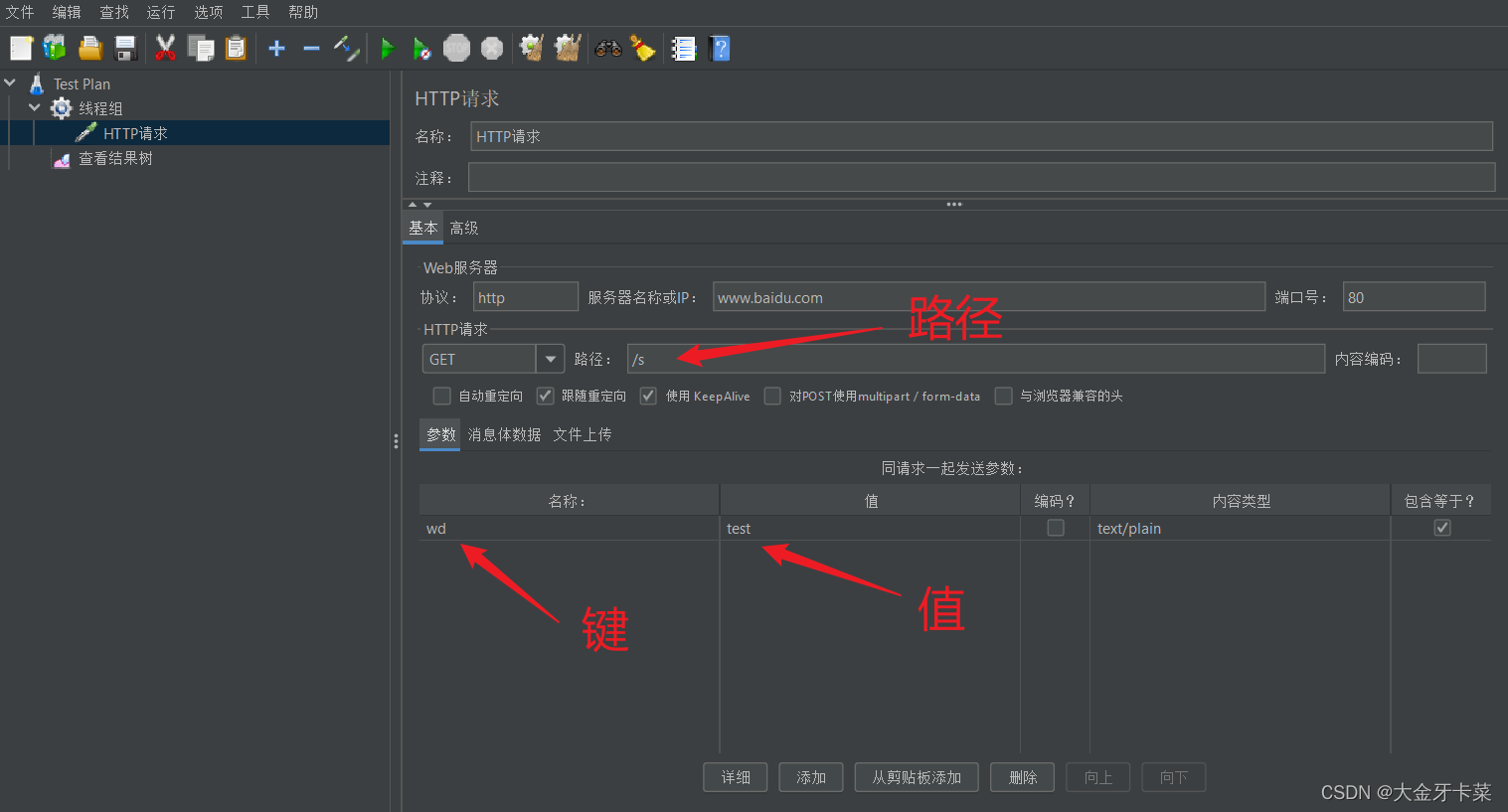Click the 查看结果树 listener icon in tree
The width and height of the screenshot is (1508, 812).
[62, 159]
